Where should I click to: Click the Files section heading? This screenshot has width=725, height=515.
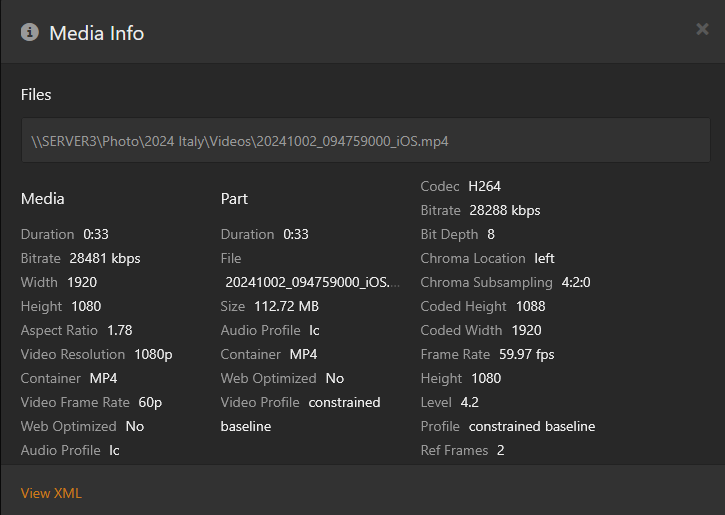pos(36,95)
